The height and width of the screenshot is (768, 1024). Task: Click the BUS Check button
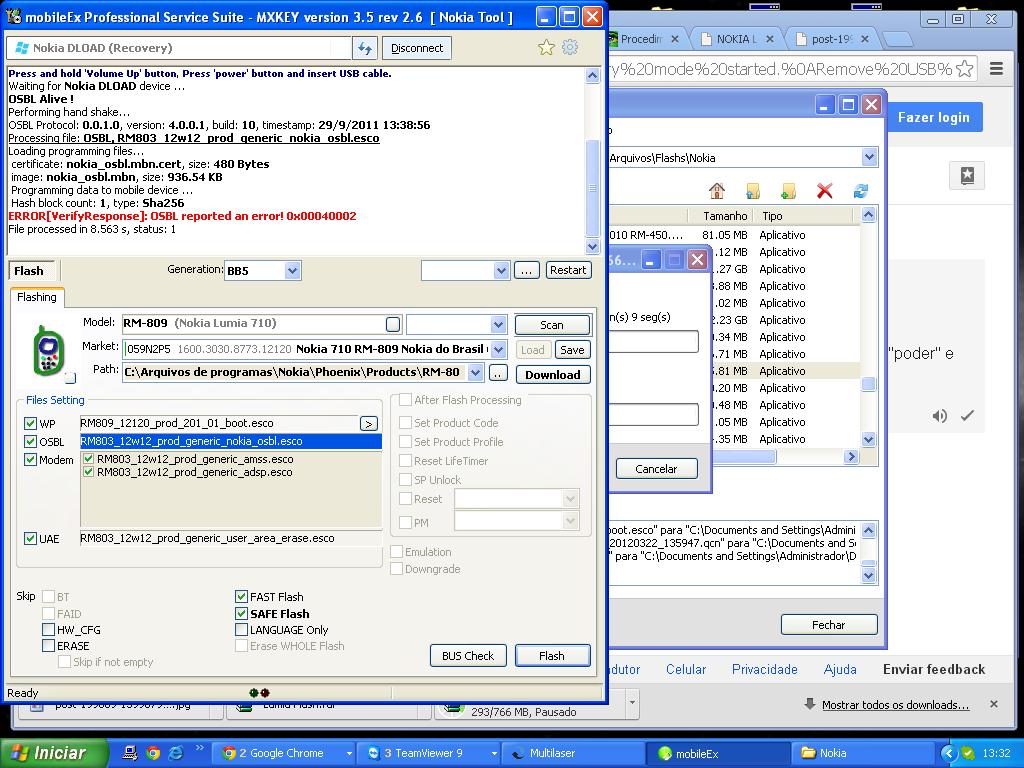point(468,656)
